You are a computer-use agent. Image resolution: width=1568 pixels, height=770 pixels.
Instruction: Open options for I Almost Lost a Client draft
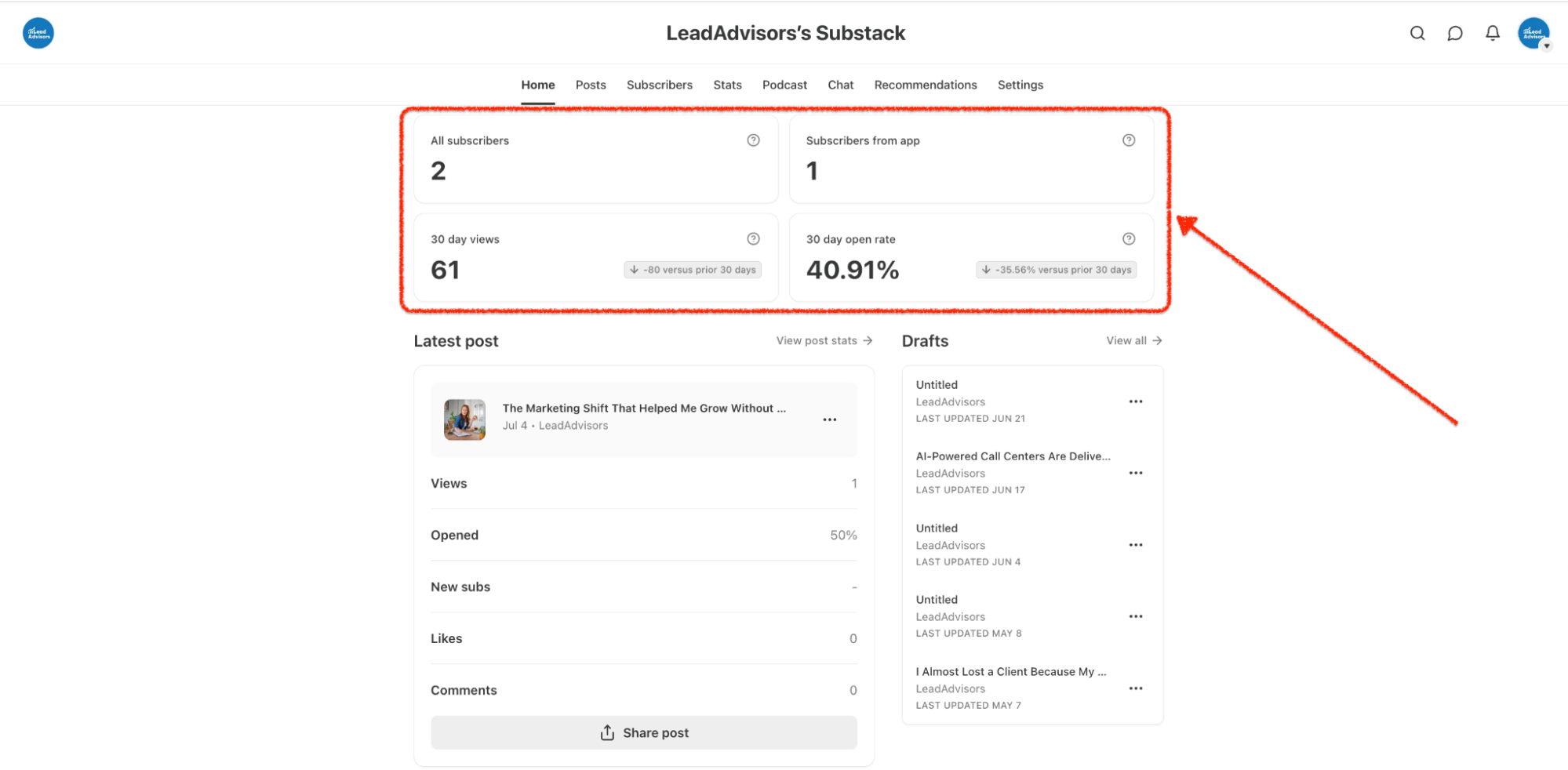point(1135,688)
